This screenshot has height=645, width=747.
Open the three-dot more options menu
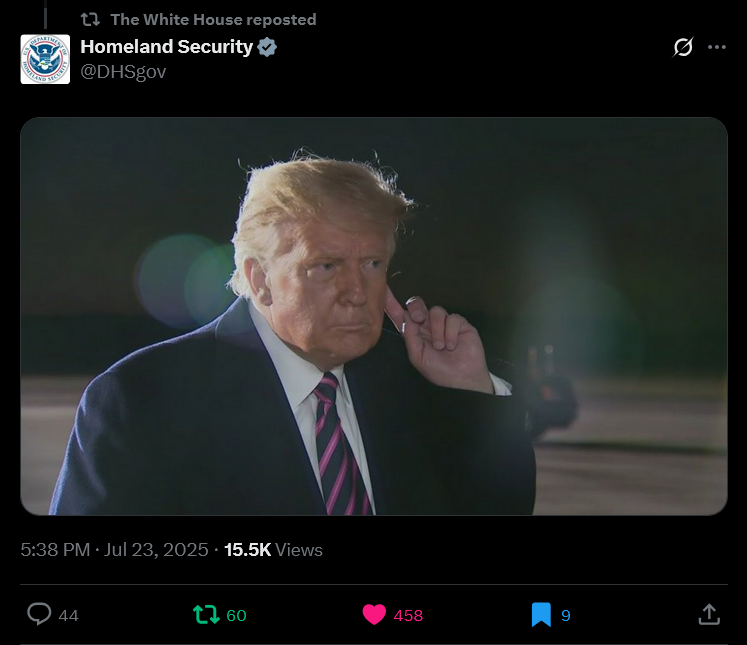pyautogui.click(x=717, y=47)
